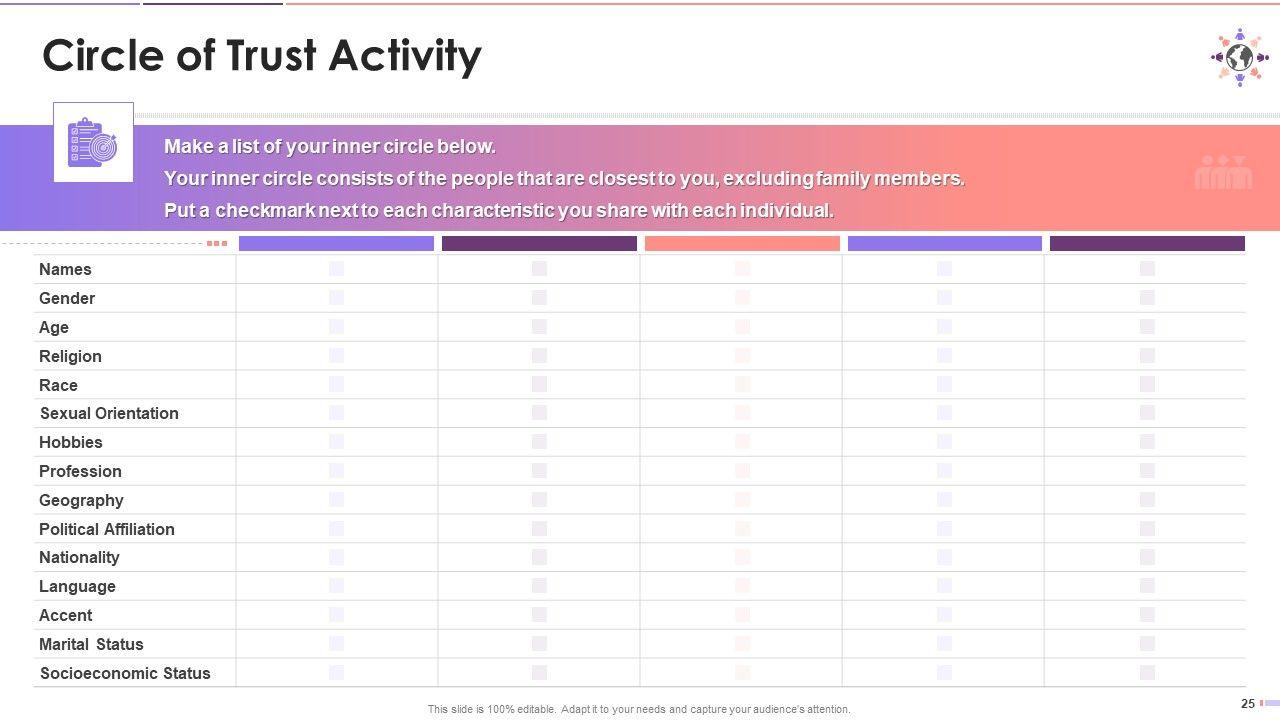This screenshot has height=720, width=1280.
Task: Click the three orange dots beside header row
Action: pos(217,243)
